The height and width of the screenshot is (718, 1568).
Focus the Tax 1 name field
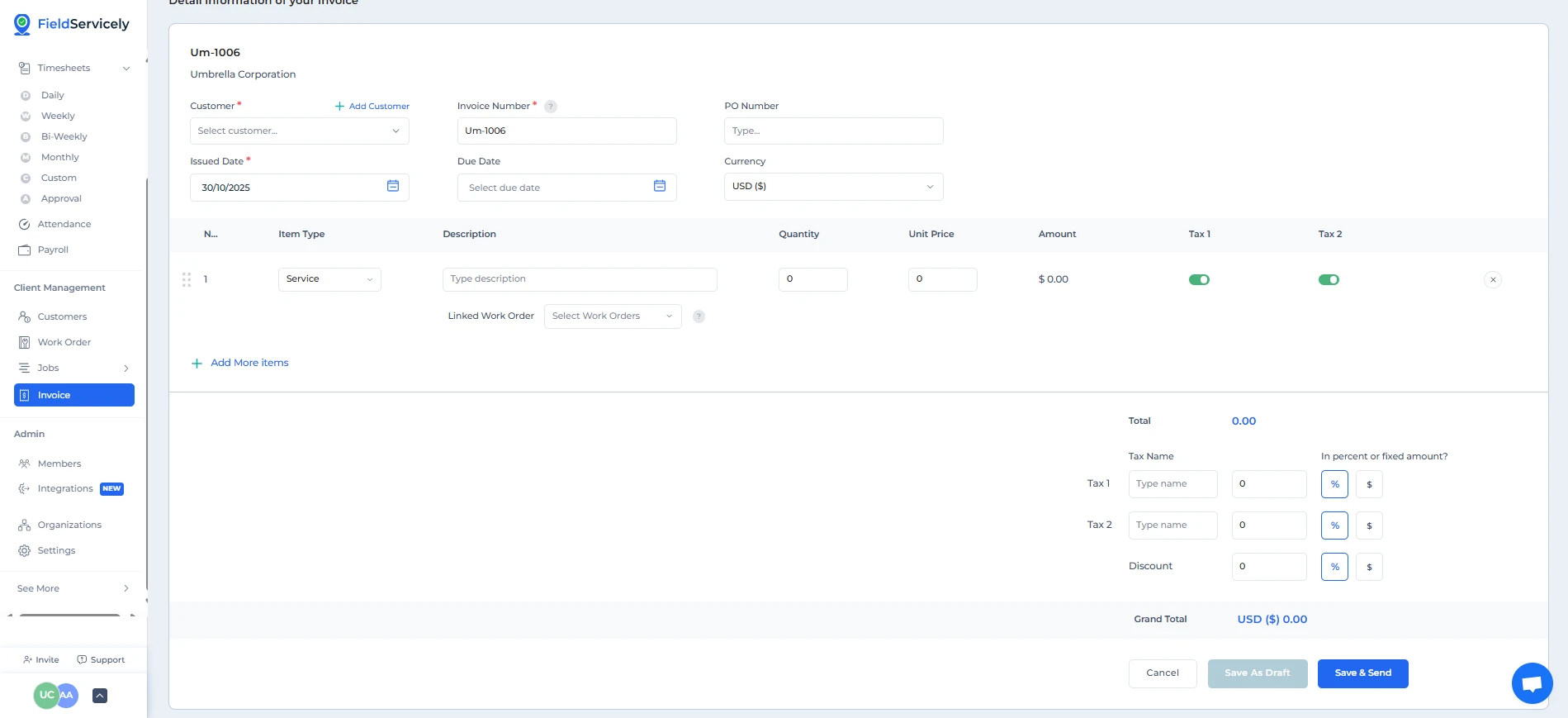point(1173,484)
